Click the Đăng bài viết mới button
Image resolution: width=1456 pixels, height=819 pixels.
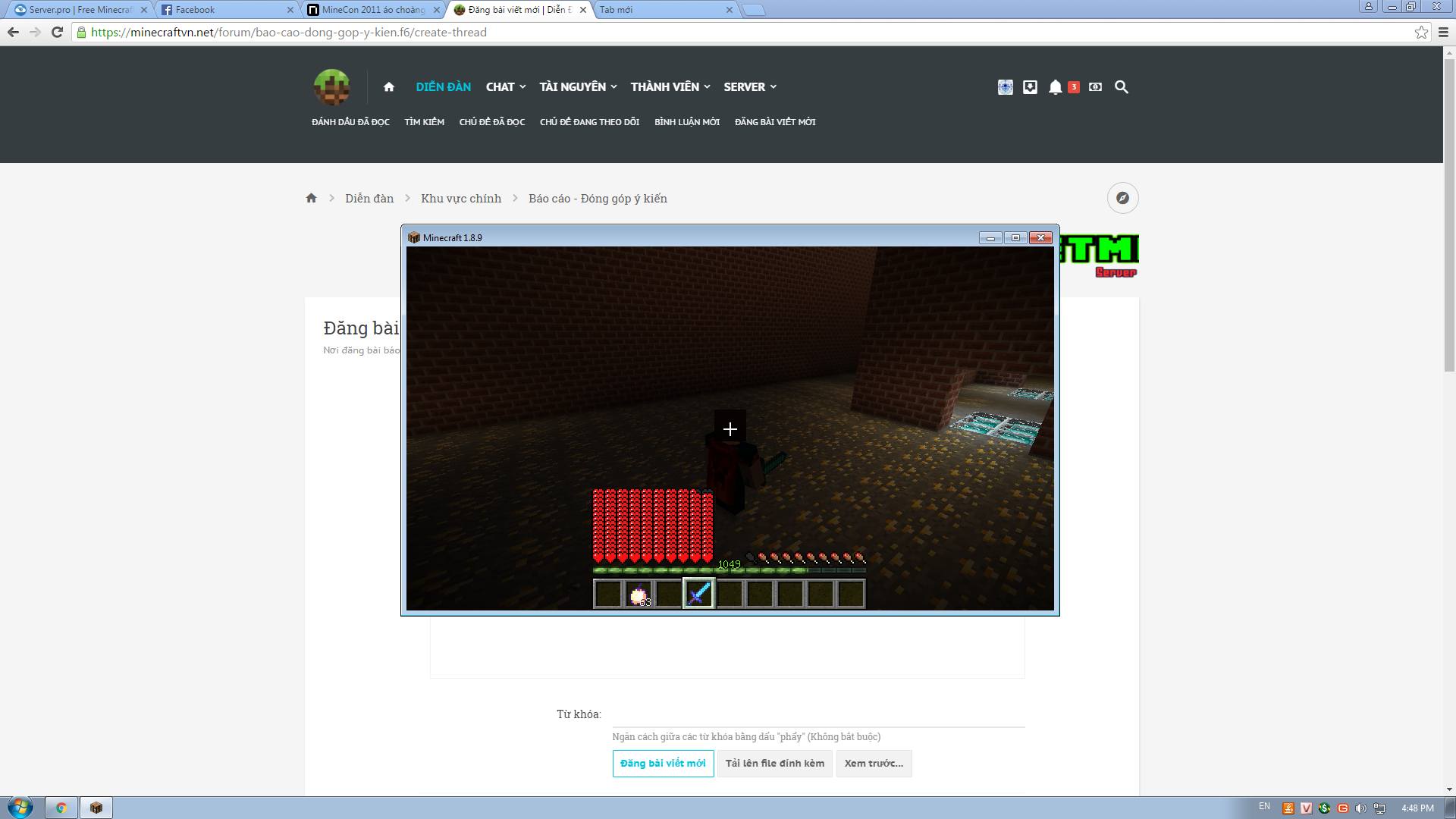click(663, 764)
